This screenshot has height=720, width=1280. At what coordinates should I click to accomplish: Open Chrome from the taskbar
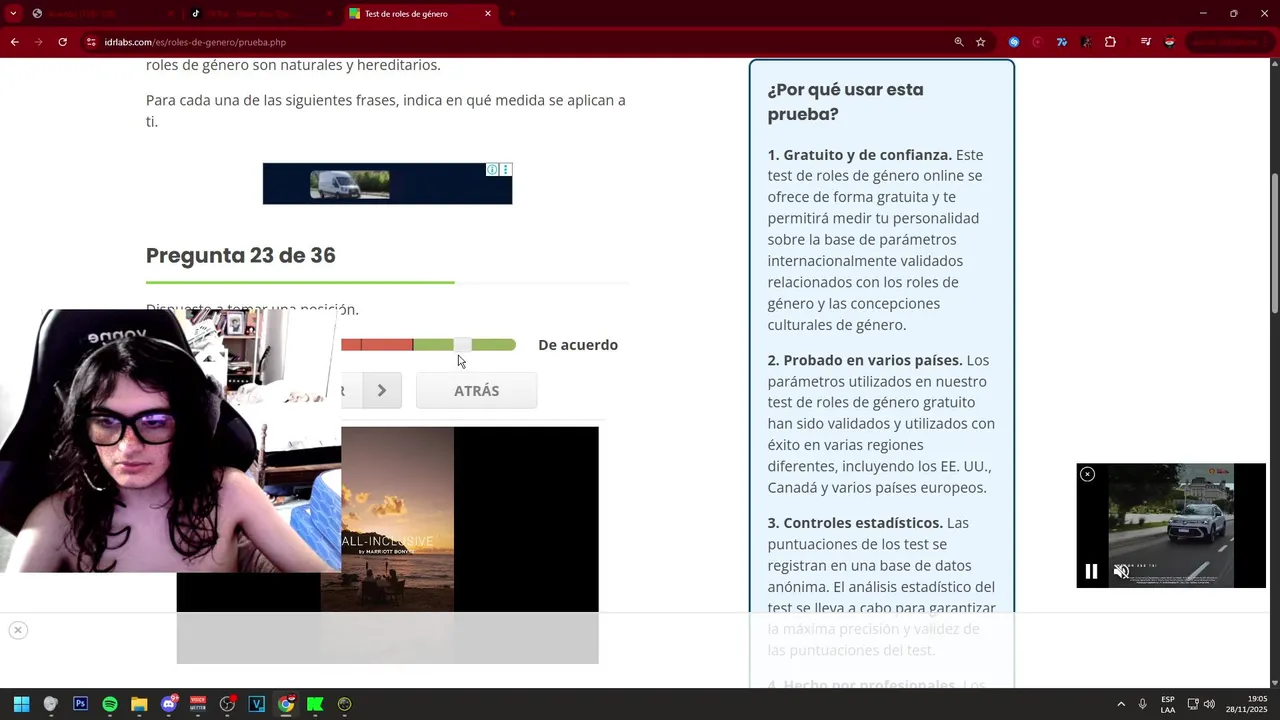[x=286, y=704]
